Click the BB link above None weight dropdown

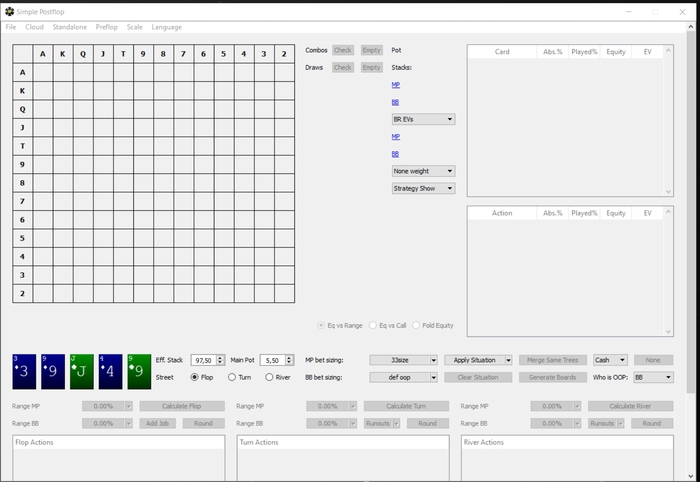pyautogui.click(x=395, y=154)
